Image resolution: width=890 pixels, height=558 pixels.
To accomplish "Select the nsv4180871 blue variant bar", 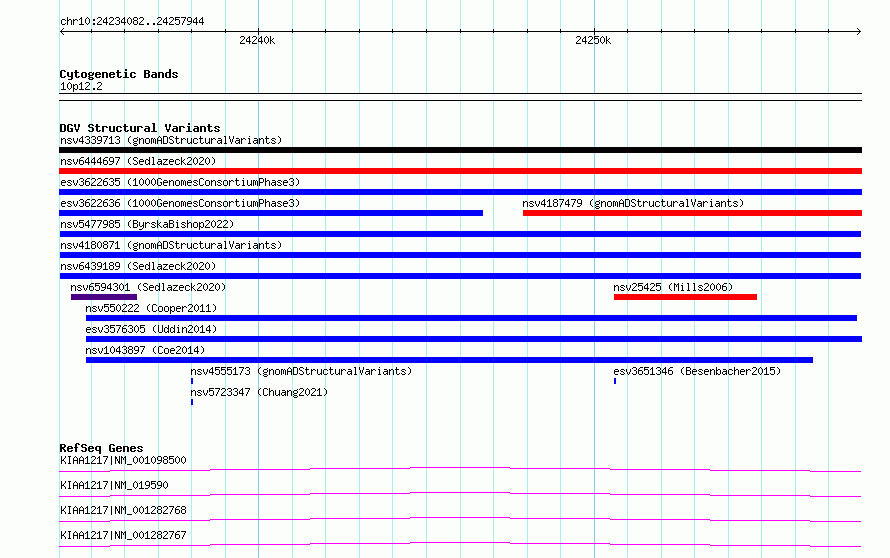I will (x=460, y=255).
